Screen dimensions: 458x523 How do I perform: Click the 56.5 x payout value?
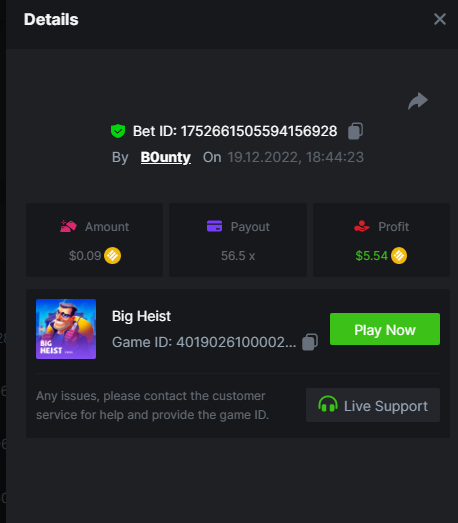238,256
